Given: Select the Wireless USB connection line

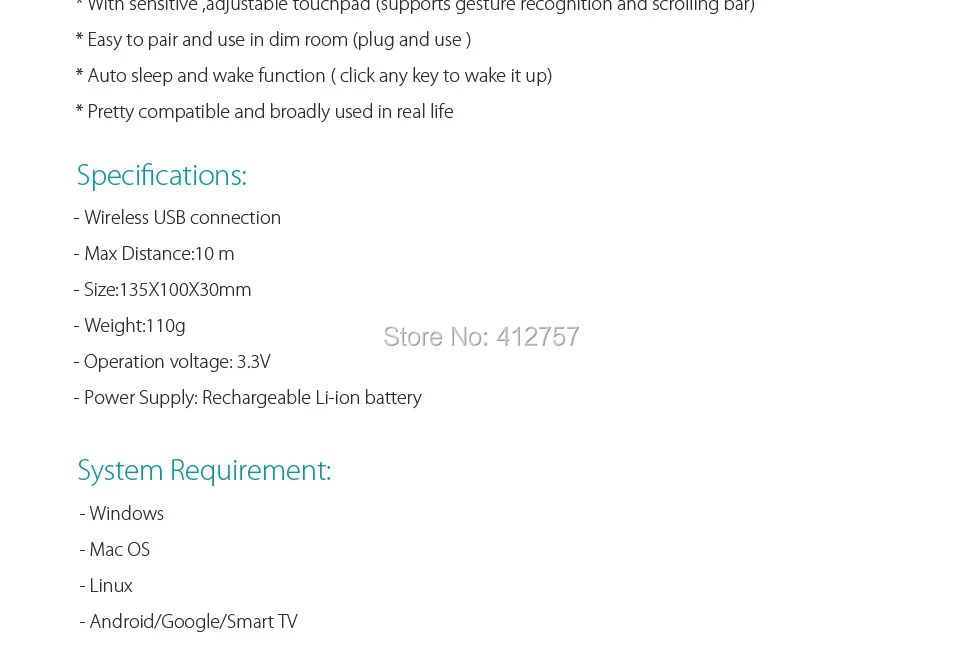Looking at the screenshot, I should point(177,218).
